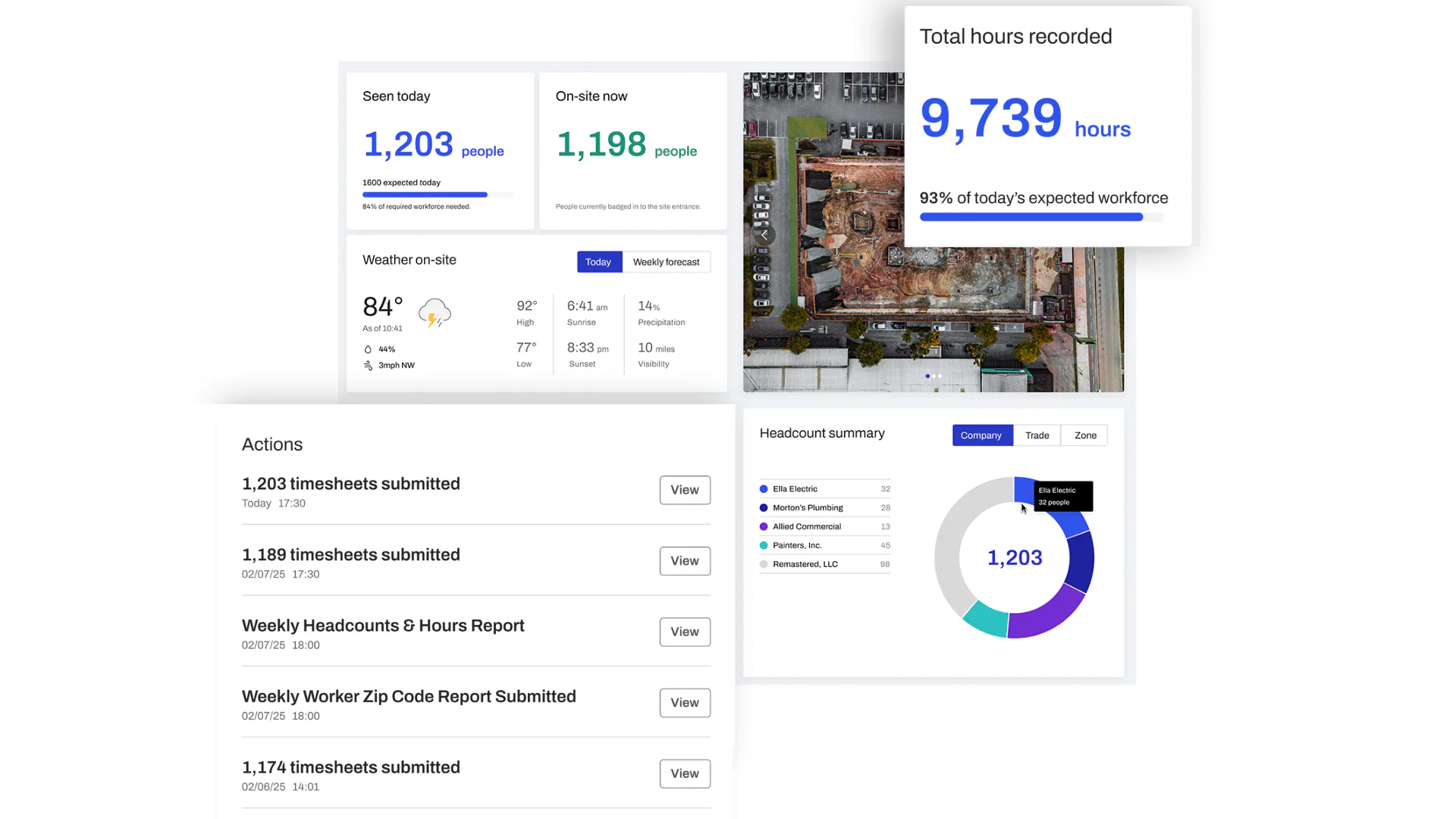
Task: Click the humidity droplet icon
Action: [368, 350]
